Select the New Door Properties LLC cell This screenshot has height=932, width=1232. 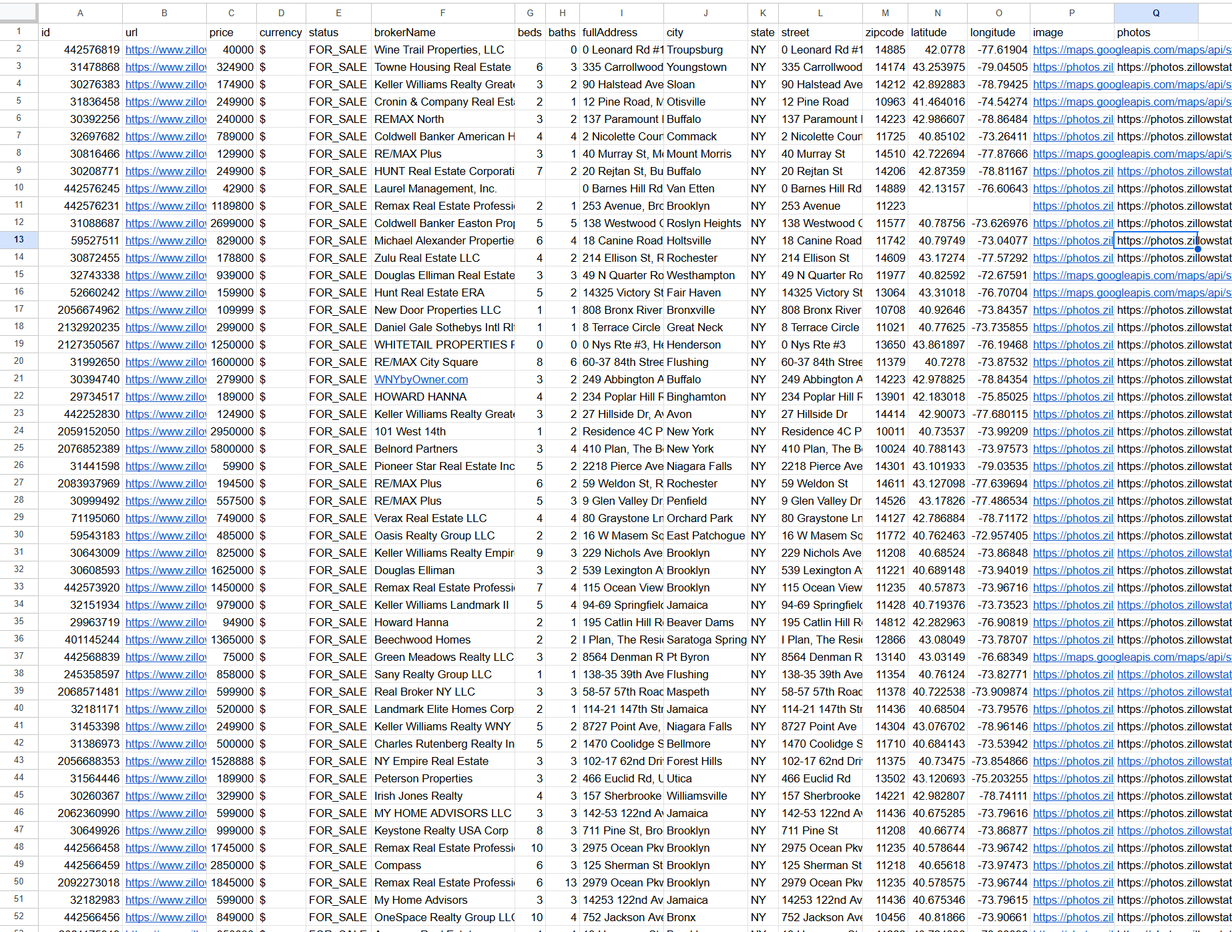[443, 310]
